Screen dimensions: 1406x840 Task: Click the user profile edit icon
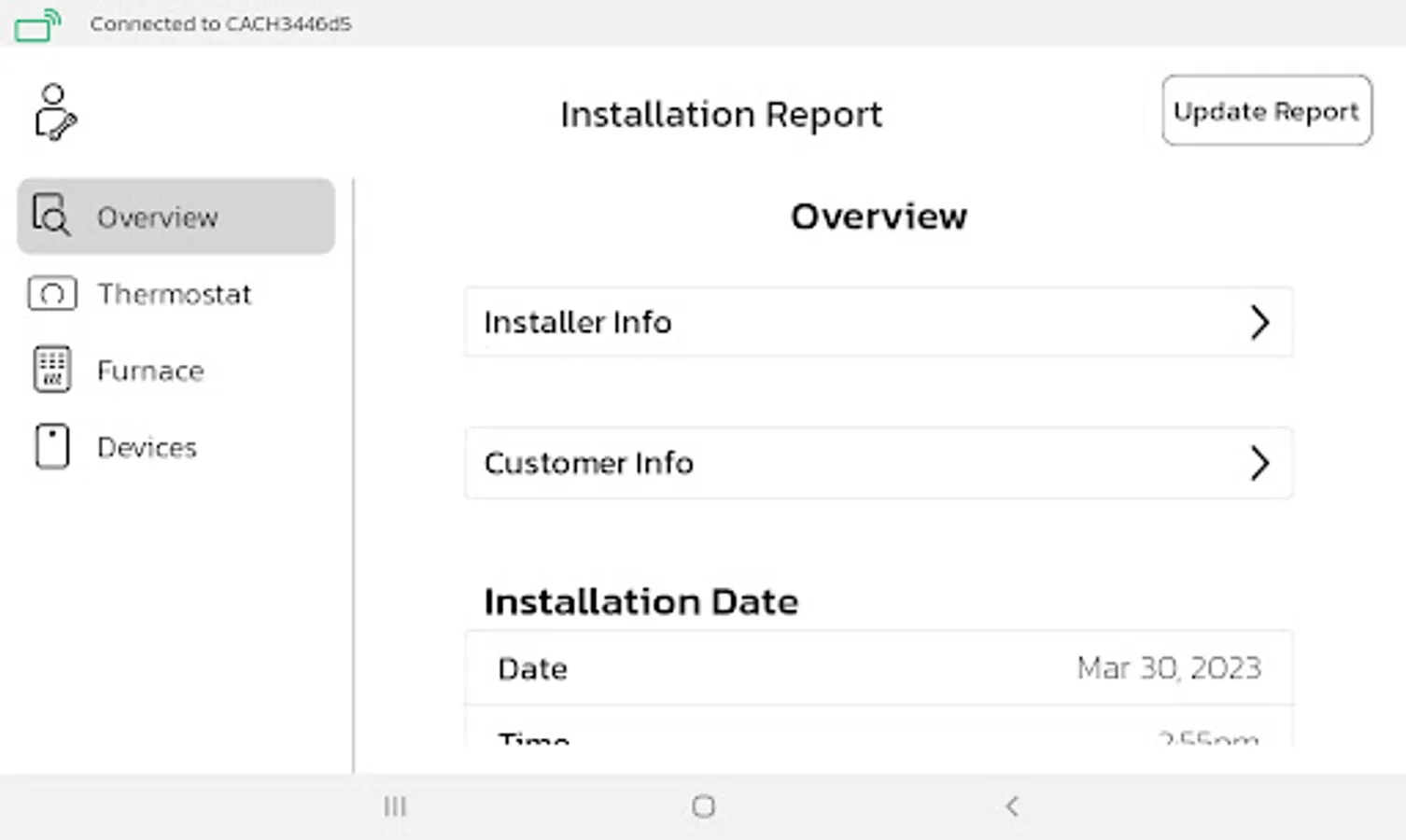click(55, 113)
